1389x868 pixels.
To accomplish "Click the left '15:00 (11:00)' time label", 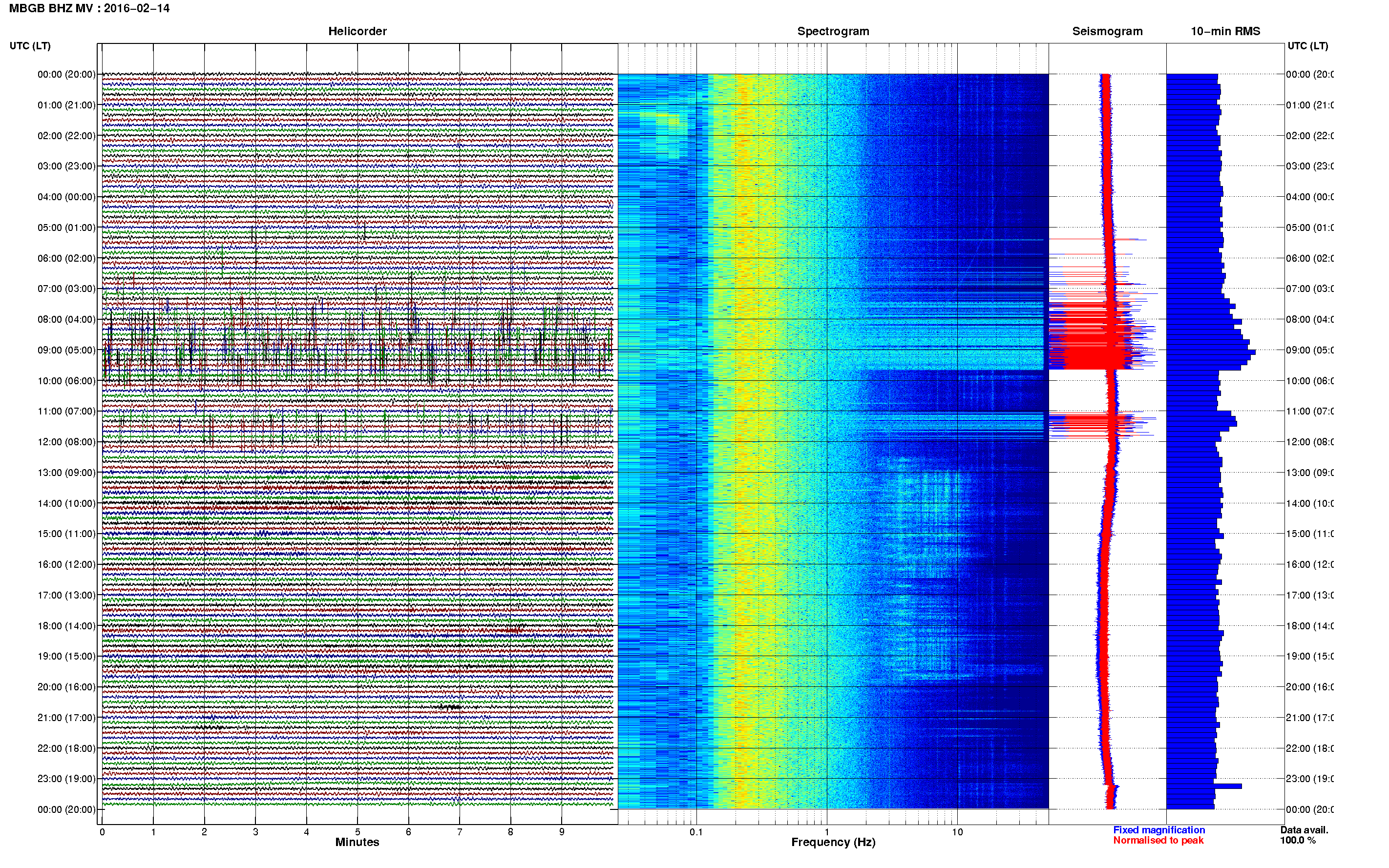I will tap(66, 534).
